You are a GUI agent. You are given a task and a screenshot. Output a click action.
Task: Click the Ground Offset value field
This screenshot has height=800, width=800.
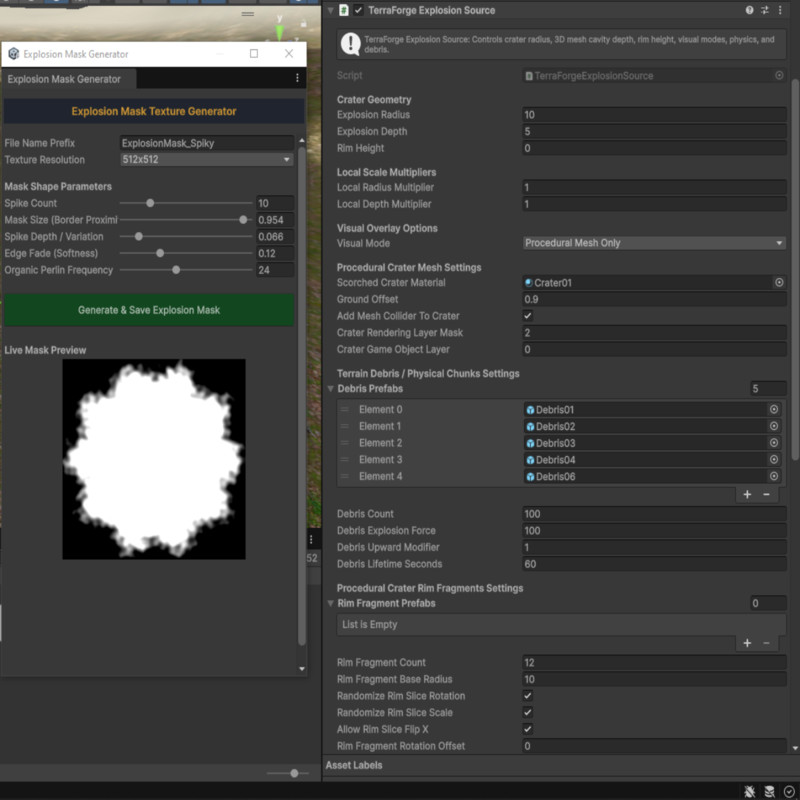click(654, 299)
